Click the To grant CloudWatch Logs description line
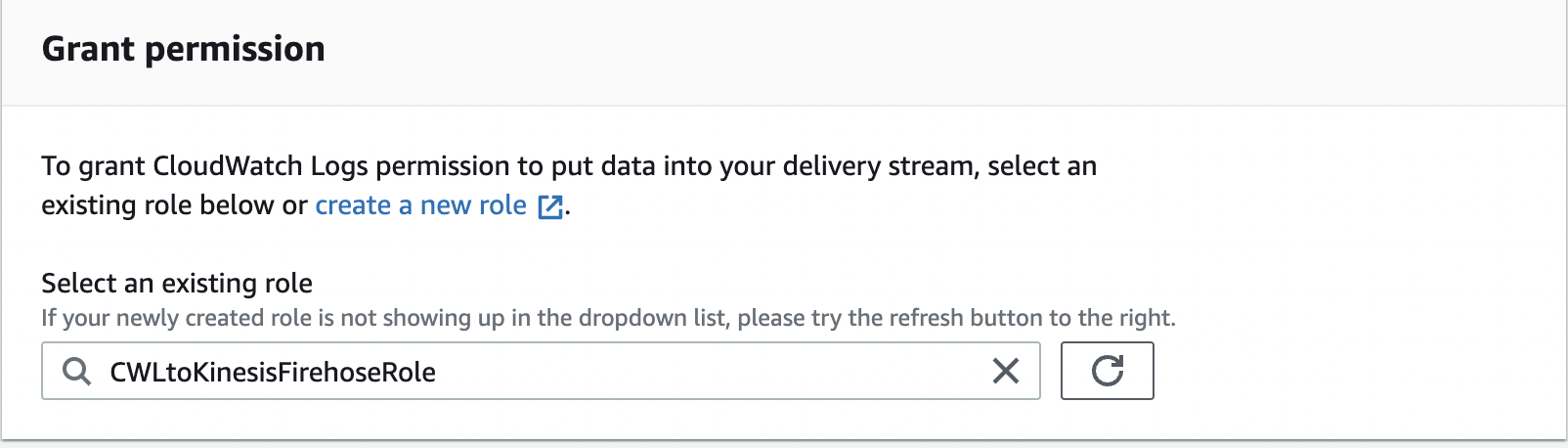The height and width of the screenshot is (448, 1568). [568, 166]
